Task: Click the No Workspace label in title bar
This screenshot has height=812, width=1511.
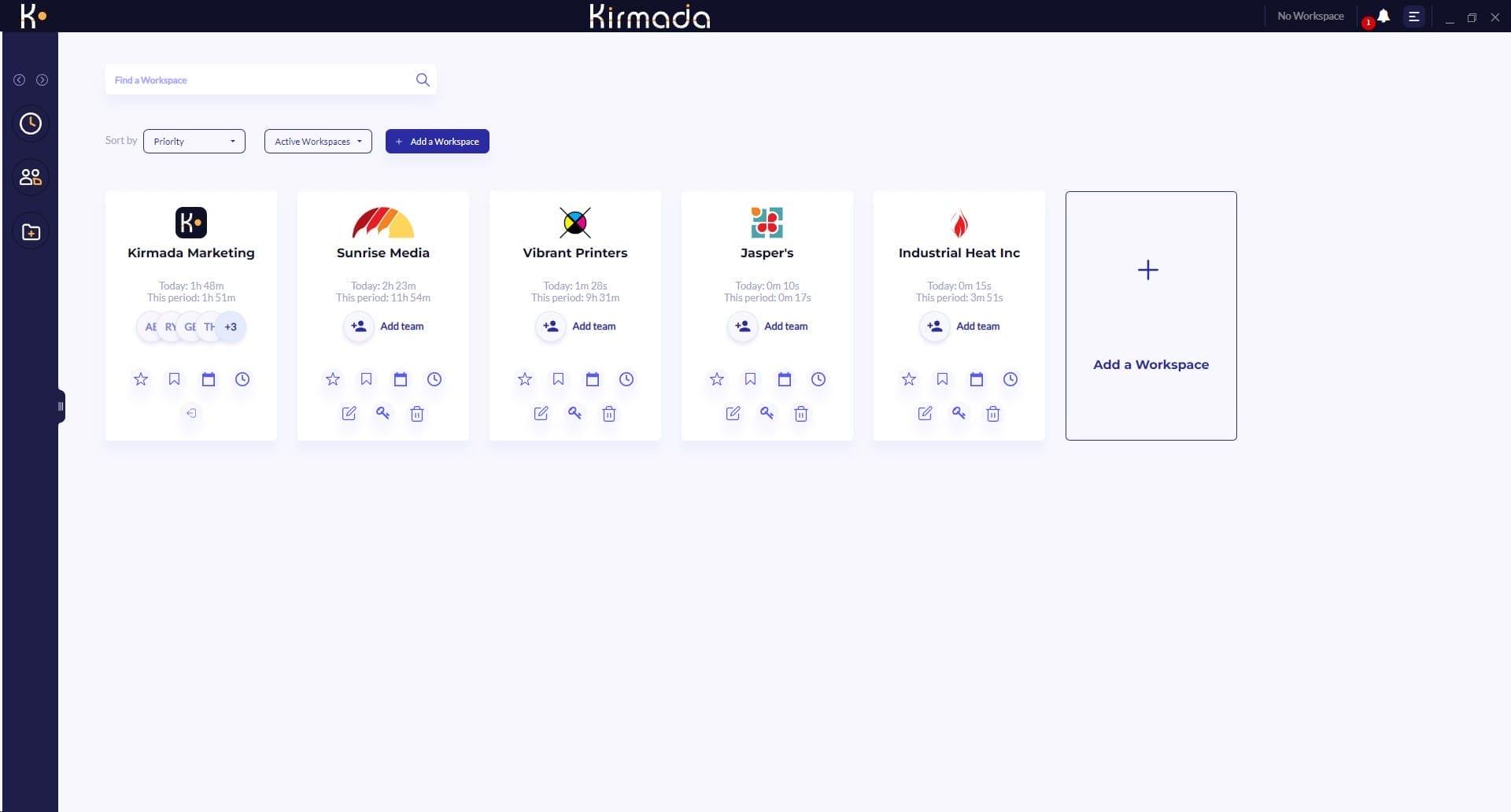Action: pos(1310,16)
